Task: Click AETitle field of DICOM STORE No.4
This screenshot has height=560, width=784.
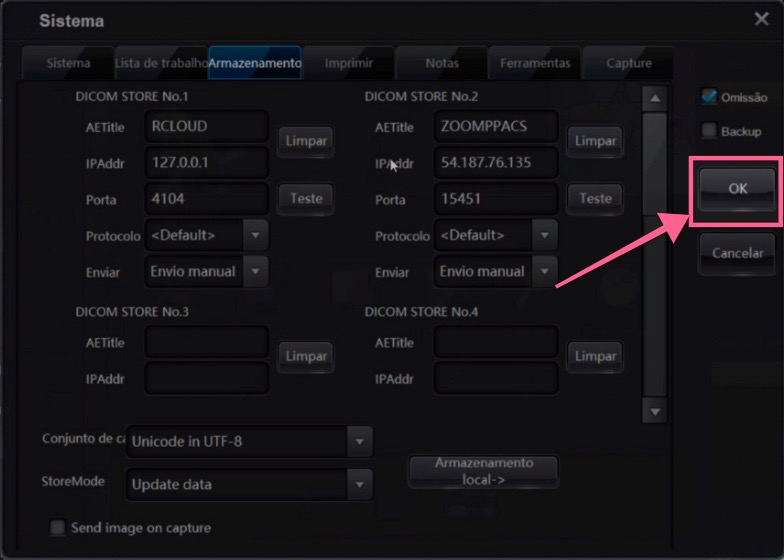Action: pyautogui.click(x=496, y=342)
